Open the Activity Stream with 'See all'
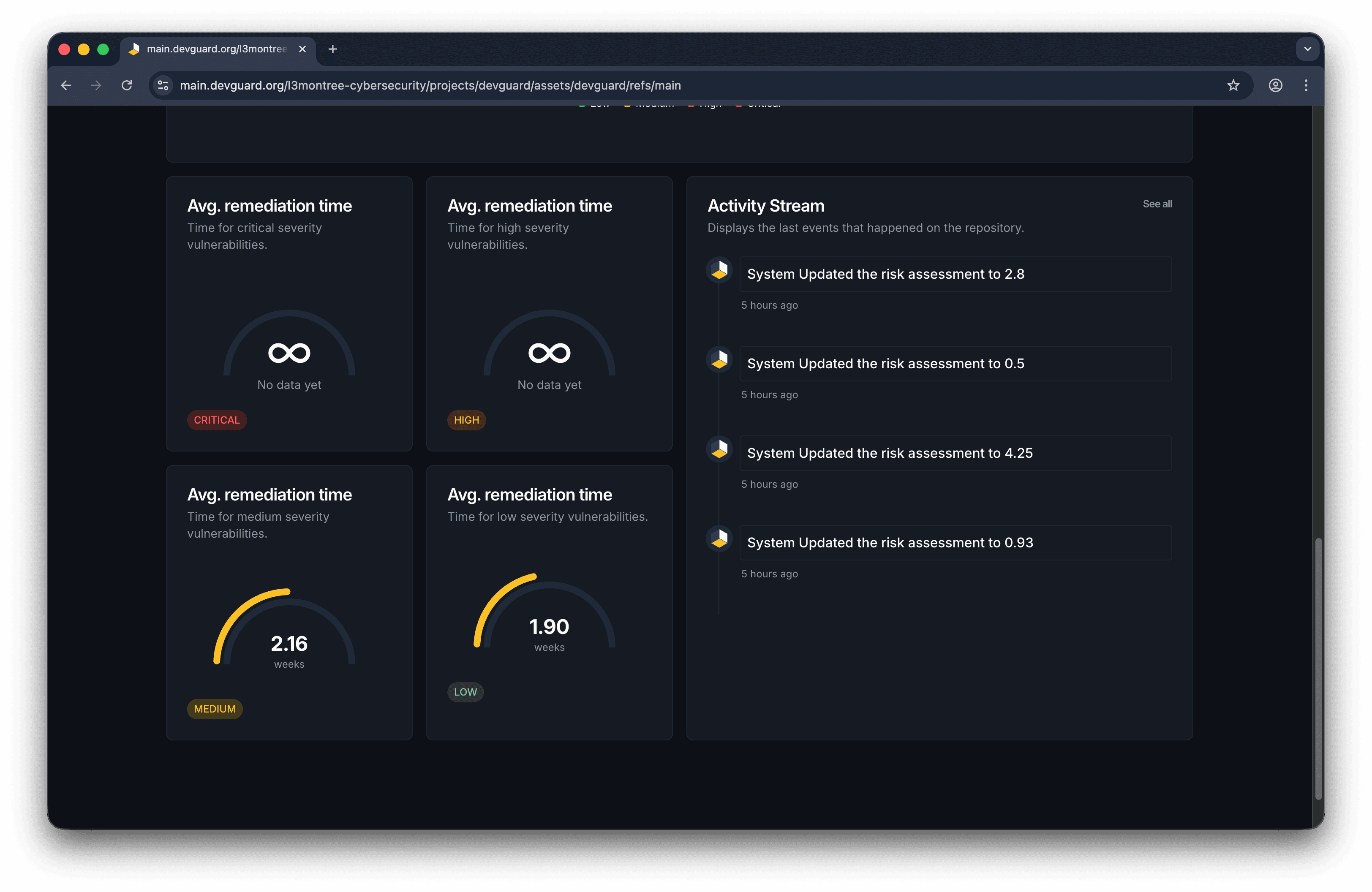The image size is (1372, 892). [1157, 204]
